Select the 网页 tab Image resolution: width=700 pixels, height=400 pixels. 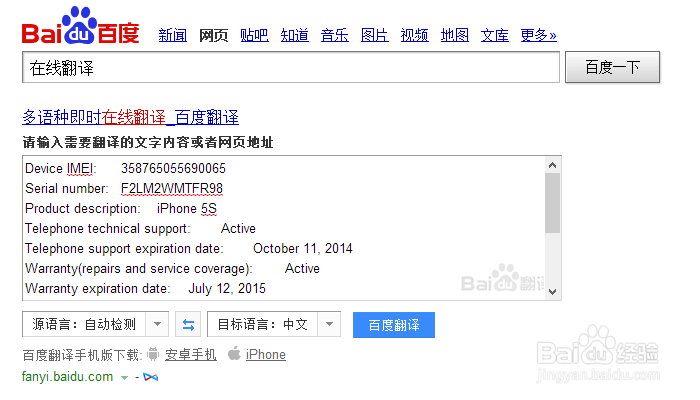click(213, 35)
